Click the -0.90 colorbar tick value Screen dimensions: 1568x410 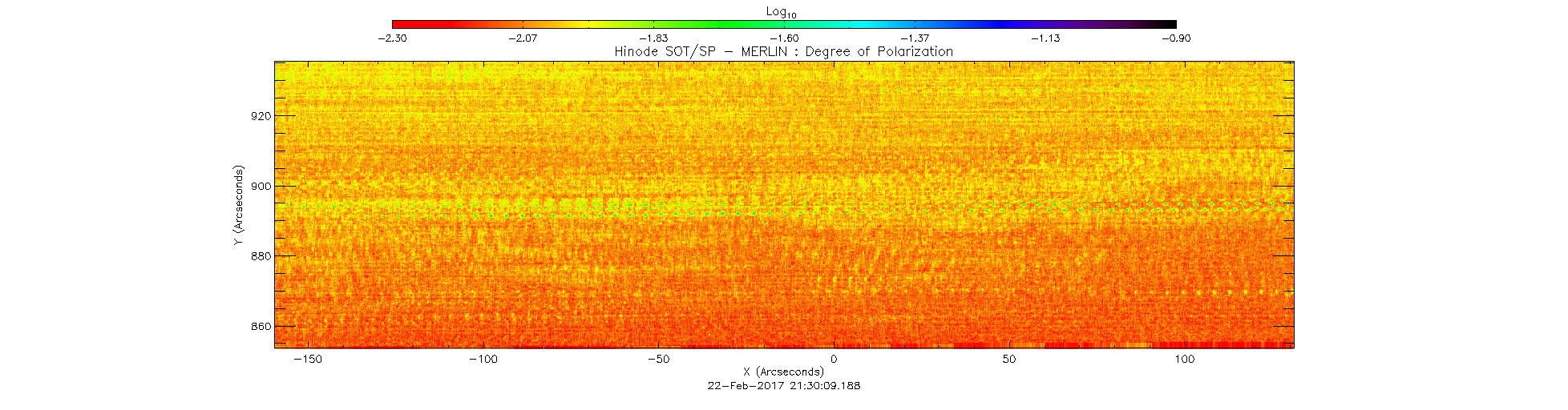pyautogui.click(x=1176, y=38)
